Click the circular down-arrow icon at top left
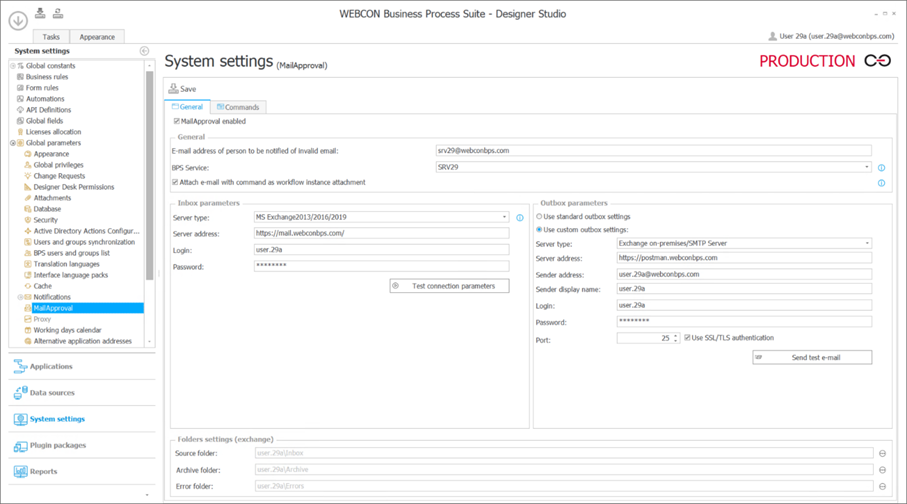907x504 pixels. point(18,21)
